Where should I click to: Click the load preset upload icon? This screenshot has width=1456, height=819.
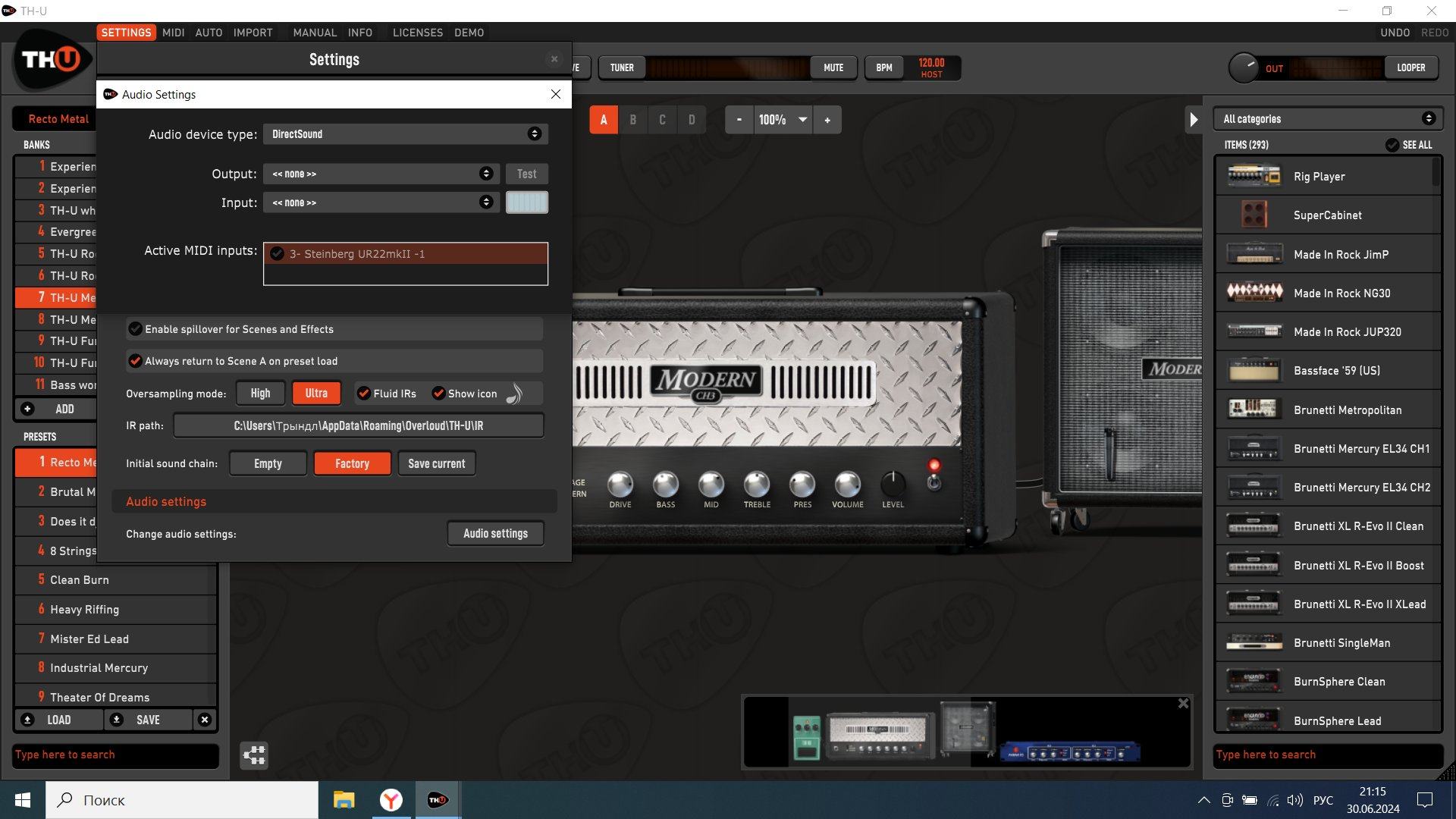point(27,720)
